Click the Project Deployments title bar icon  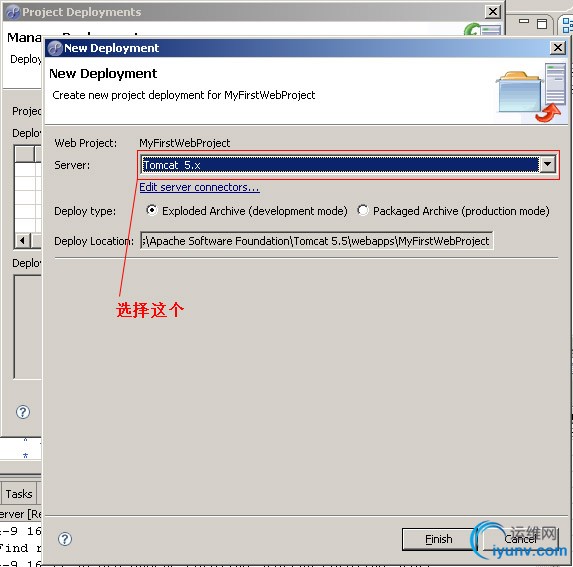pyautogui.click(x=13, y=12)
